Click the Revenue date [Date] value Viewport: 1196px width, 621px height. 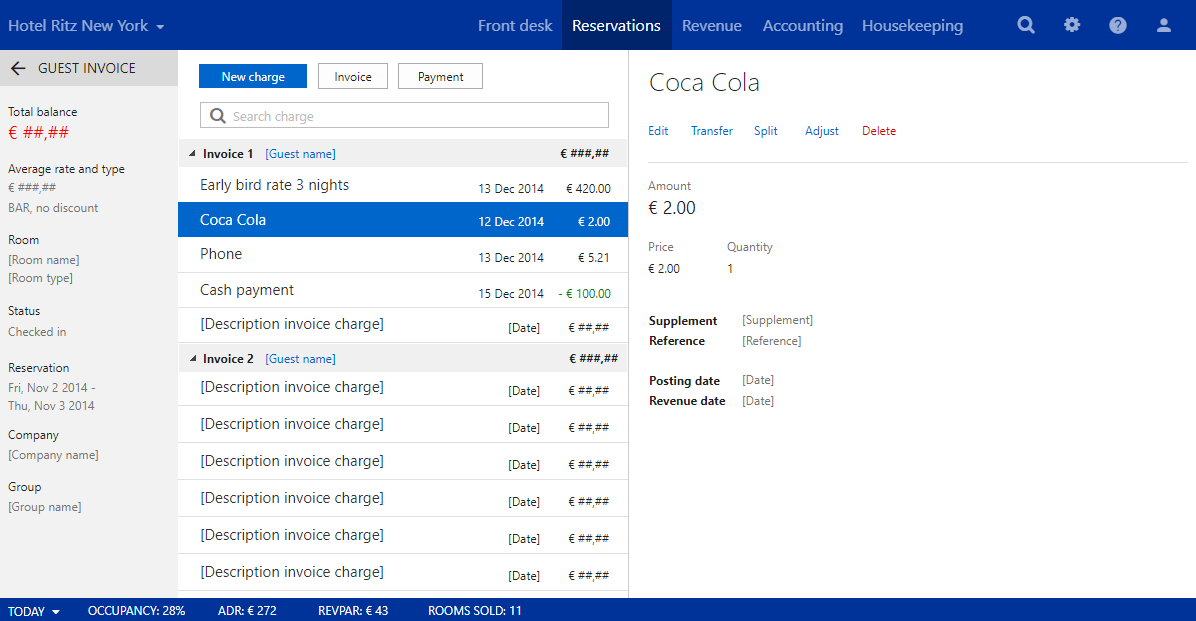(x=757, y=401)
